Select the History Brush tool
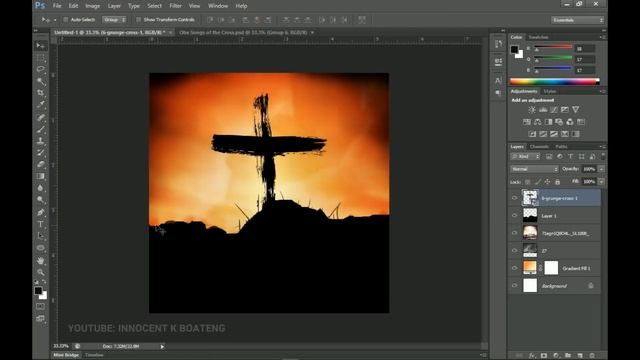640x360 pixels. pyautogui.click(x=40, y=153)
